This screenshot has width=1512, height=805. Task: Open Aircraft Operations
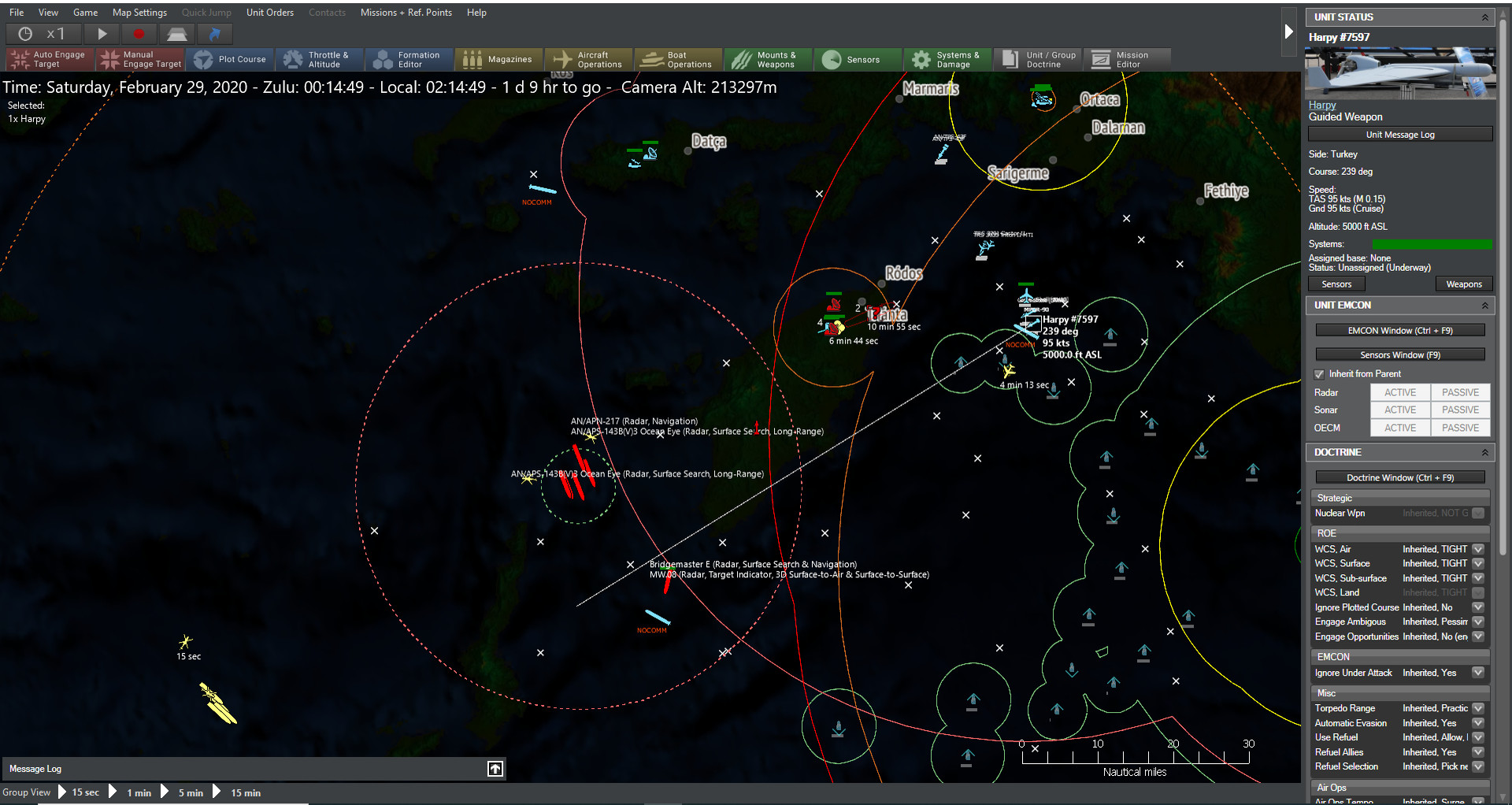588,59
